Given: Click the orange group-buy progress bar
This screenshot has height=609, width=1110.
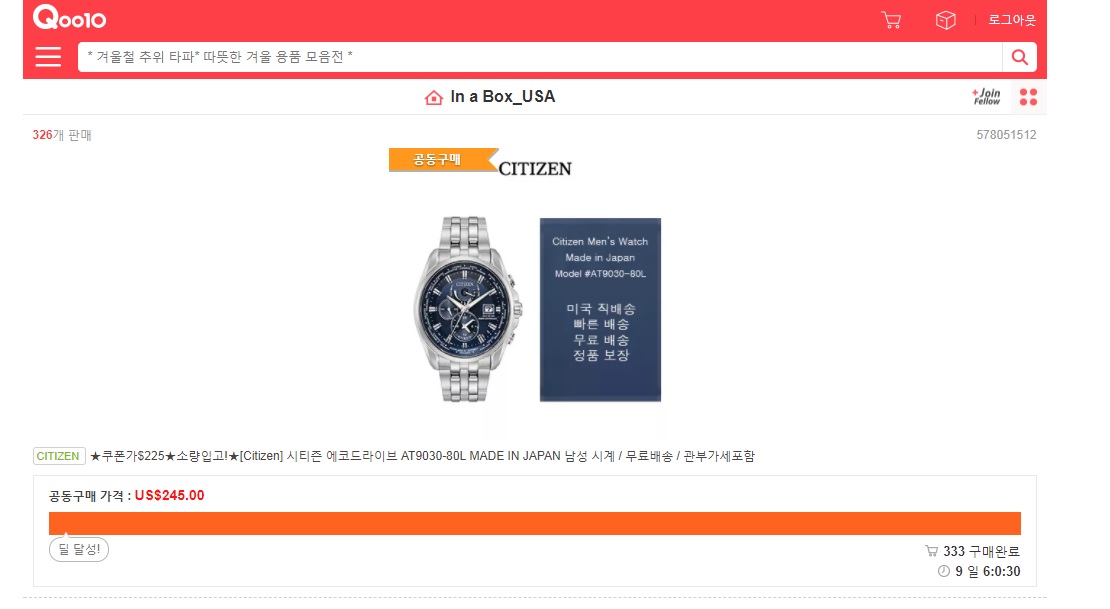Looking at the screenshot, I should pos(534,523).
